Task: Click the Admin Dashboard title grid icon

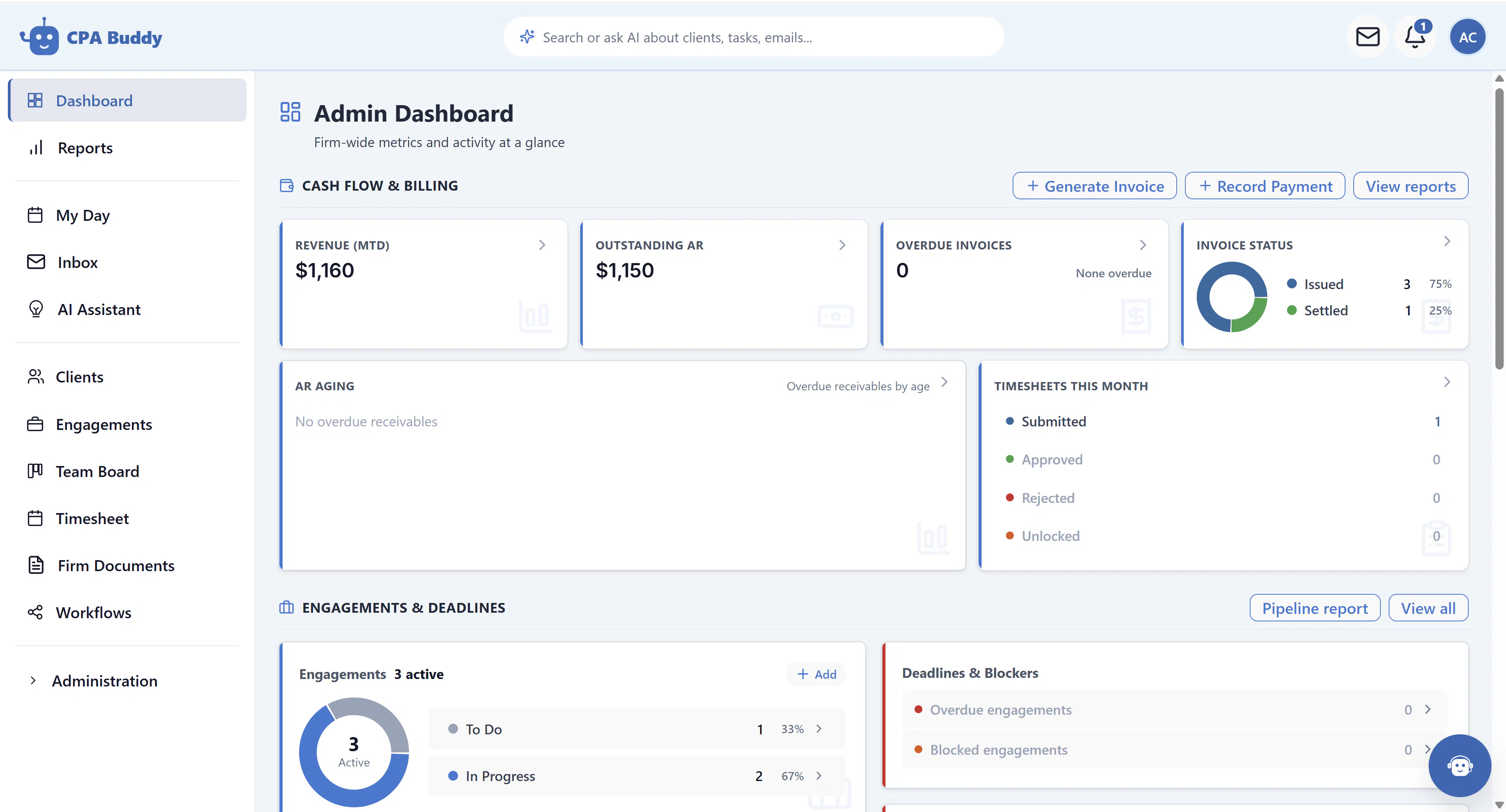Action: tap(290, 112)
